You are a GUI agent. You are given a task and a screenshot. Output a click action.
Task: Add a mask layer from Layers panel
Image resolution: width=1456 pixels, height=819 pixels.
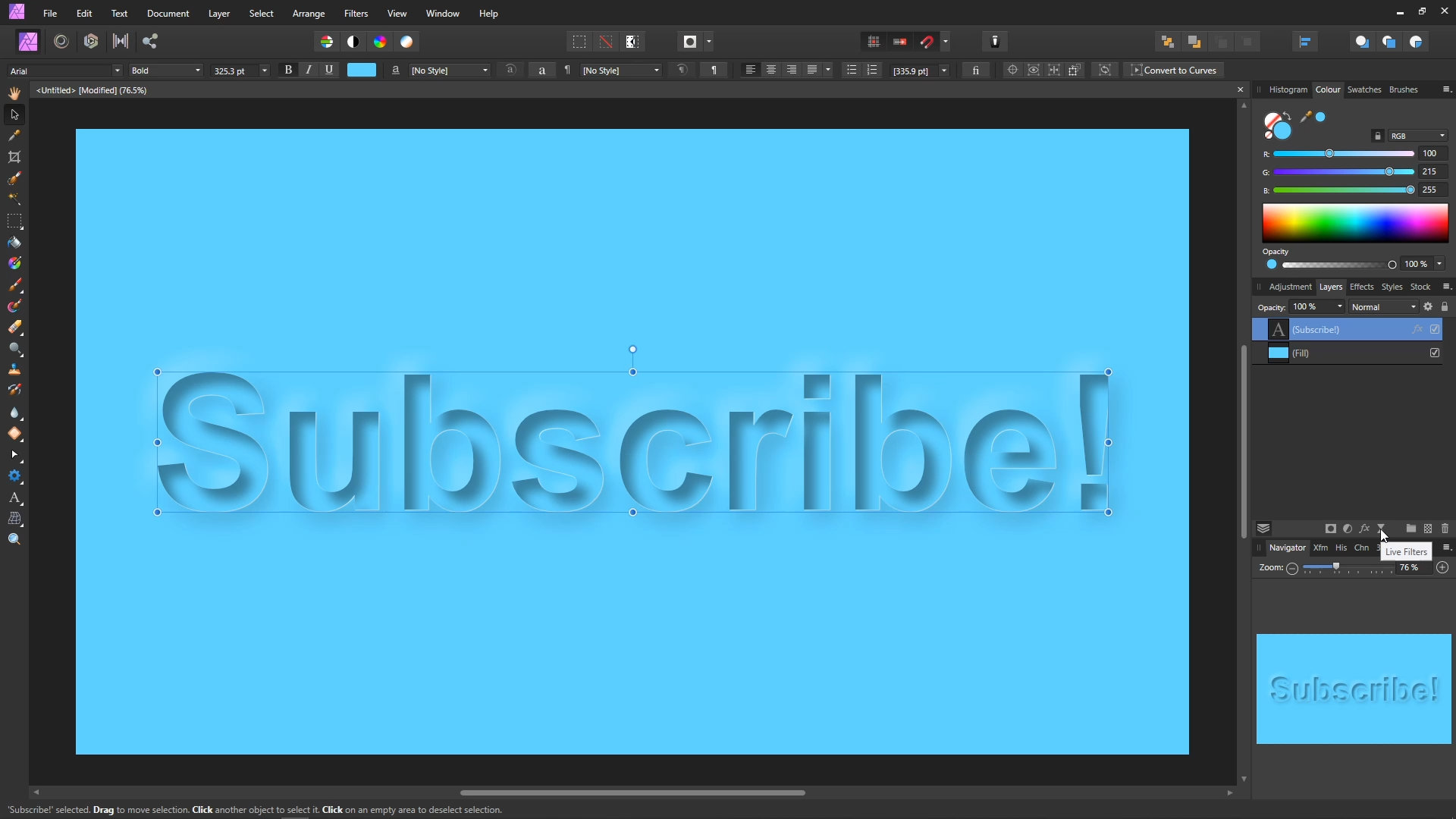tap(1330, 529)
